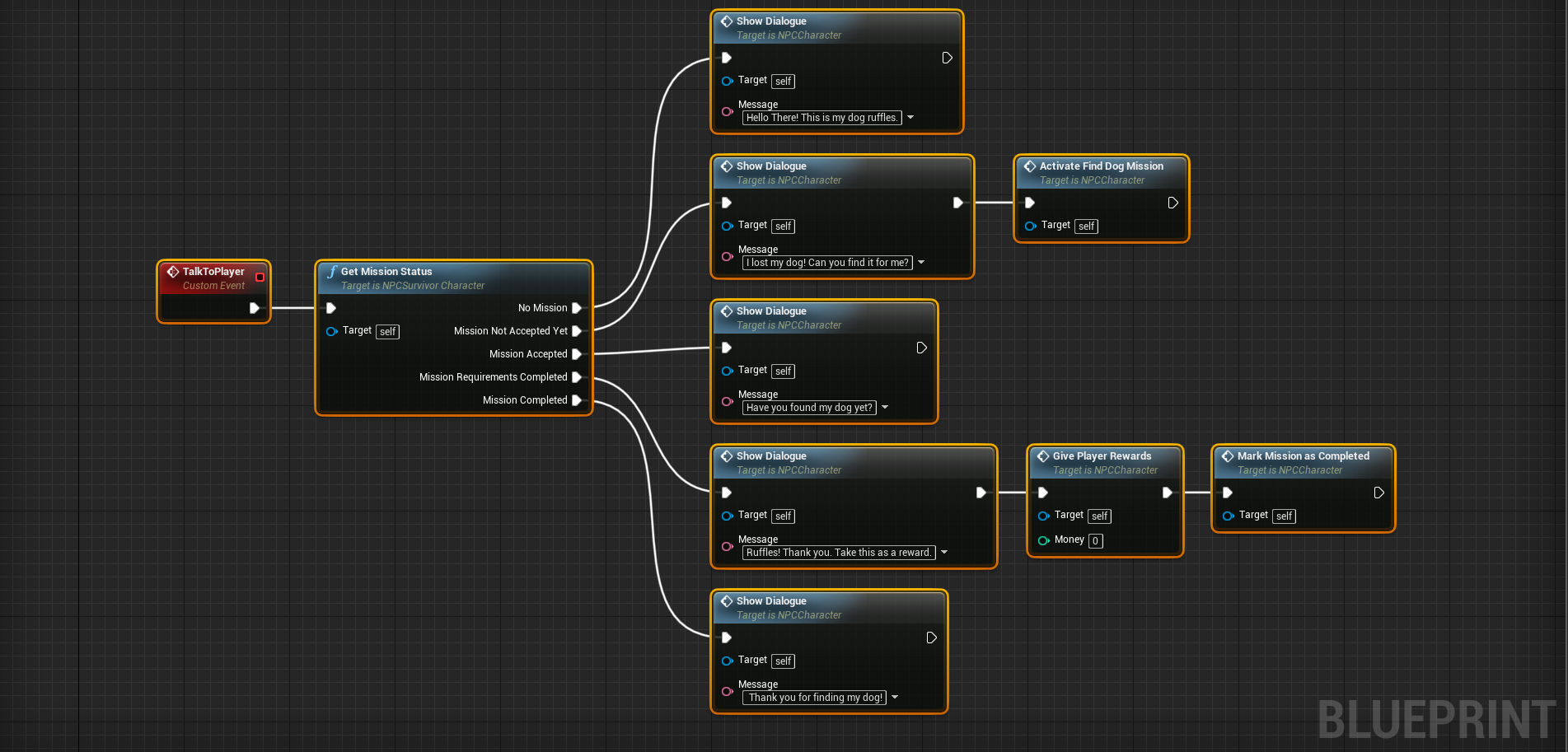This screenshot has height=752, width=1568.
Task: Click the Mission Accepted output execution pin
Action: [577, 354]
